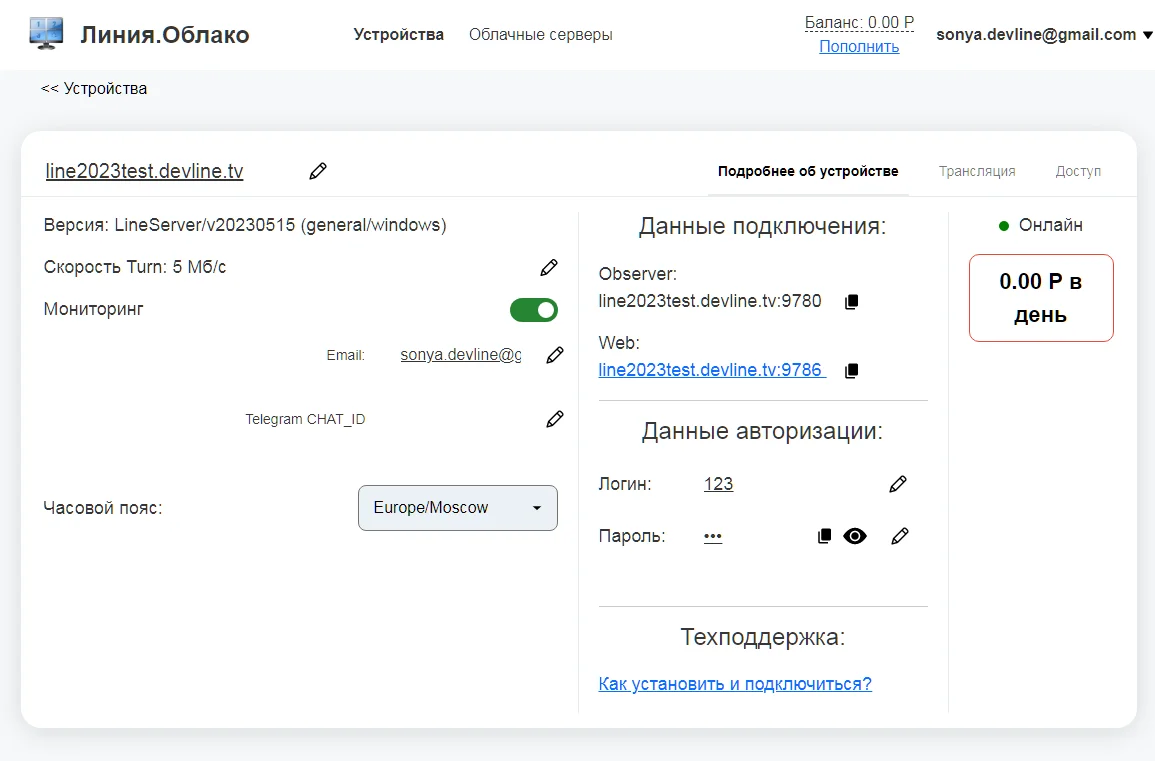Edit the monitoring Email address pencil
1155x761 pixels.
click(x=555, y=355)
